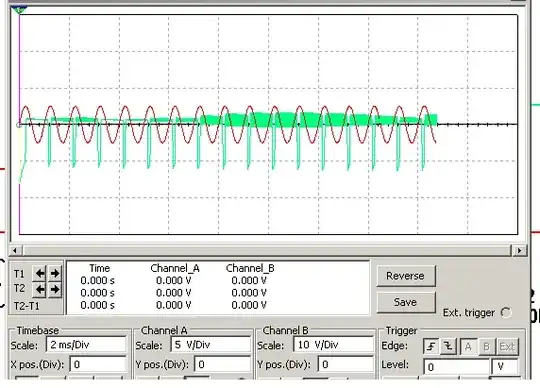The width and height of the screenshot is (540, 388).
Task: Open the trigger level unit V selector
Action: pyautogui.click(x=505, y=367)
